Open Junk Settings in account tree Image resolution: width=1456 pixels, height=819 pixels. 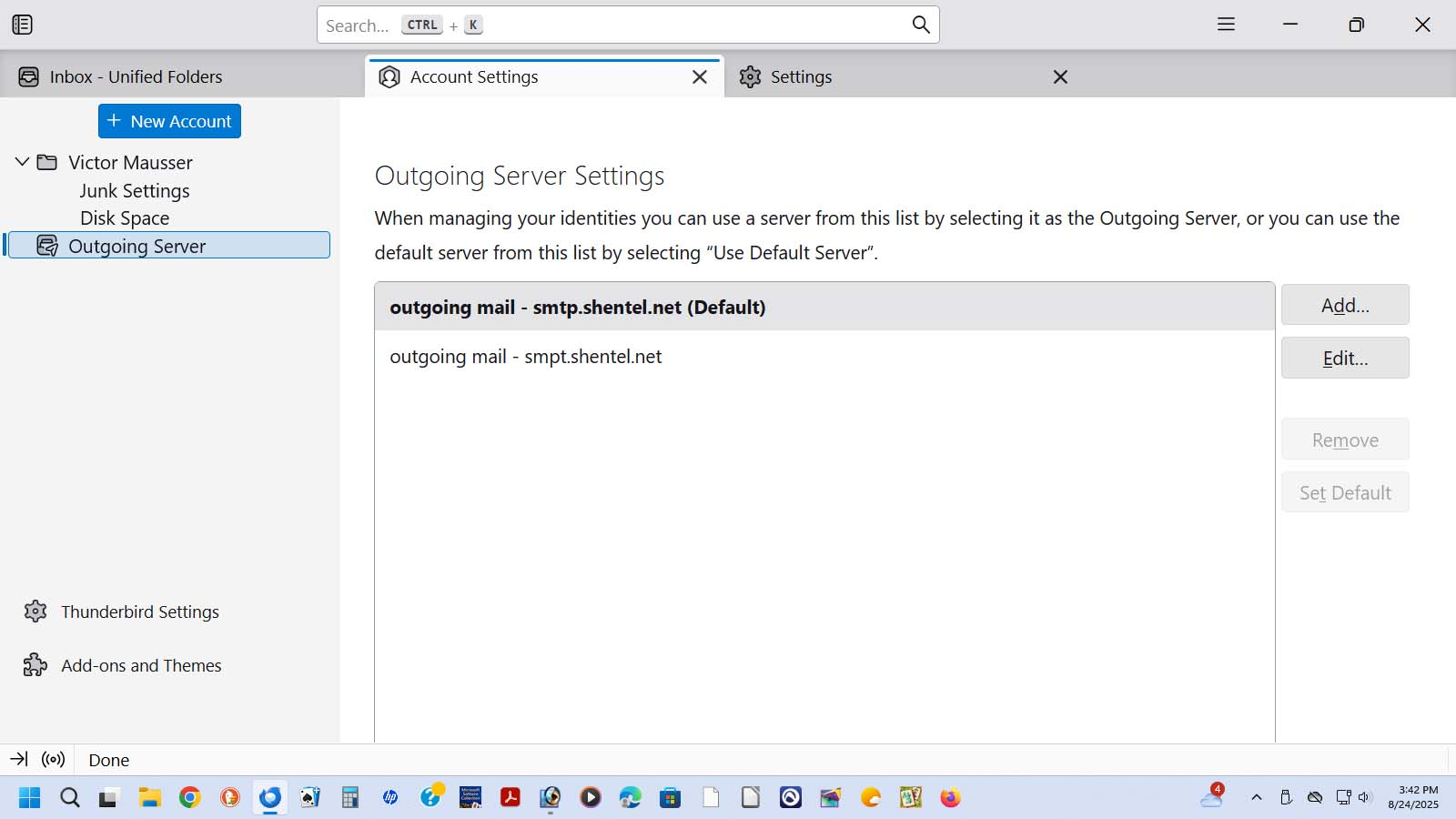pos(135,191)
